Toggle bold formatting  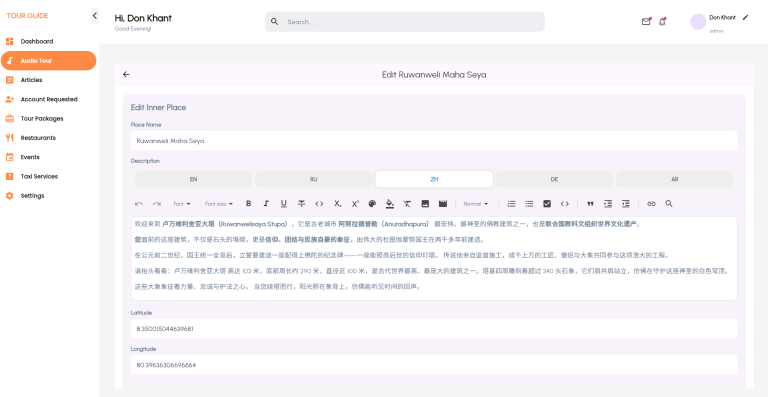(x=248, y=204)
